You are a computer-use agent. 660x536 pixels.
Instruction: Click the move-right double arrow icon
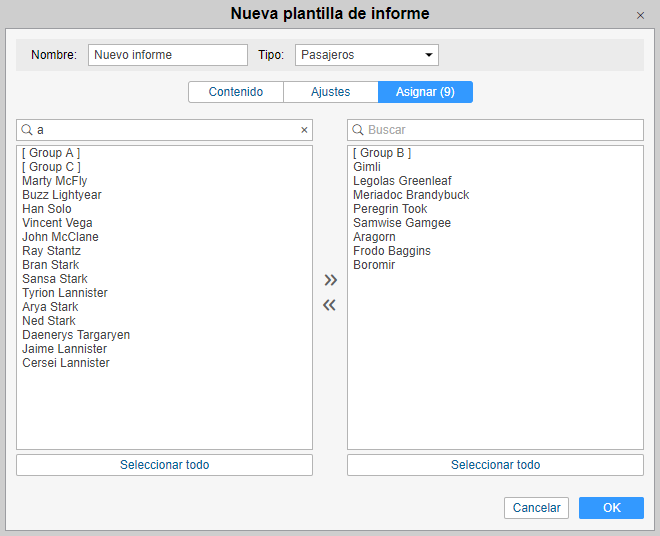click(330, 280)
